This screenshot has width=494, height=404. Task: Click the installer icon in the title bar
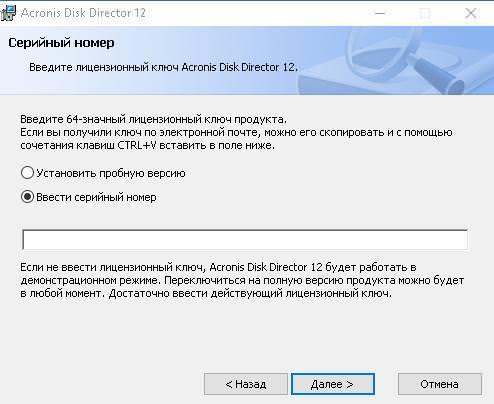click(x=8, y=13)
